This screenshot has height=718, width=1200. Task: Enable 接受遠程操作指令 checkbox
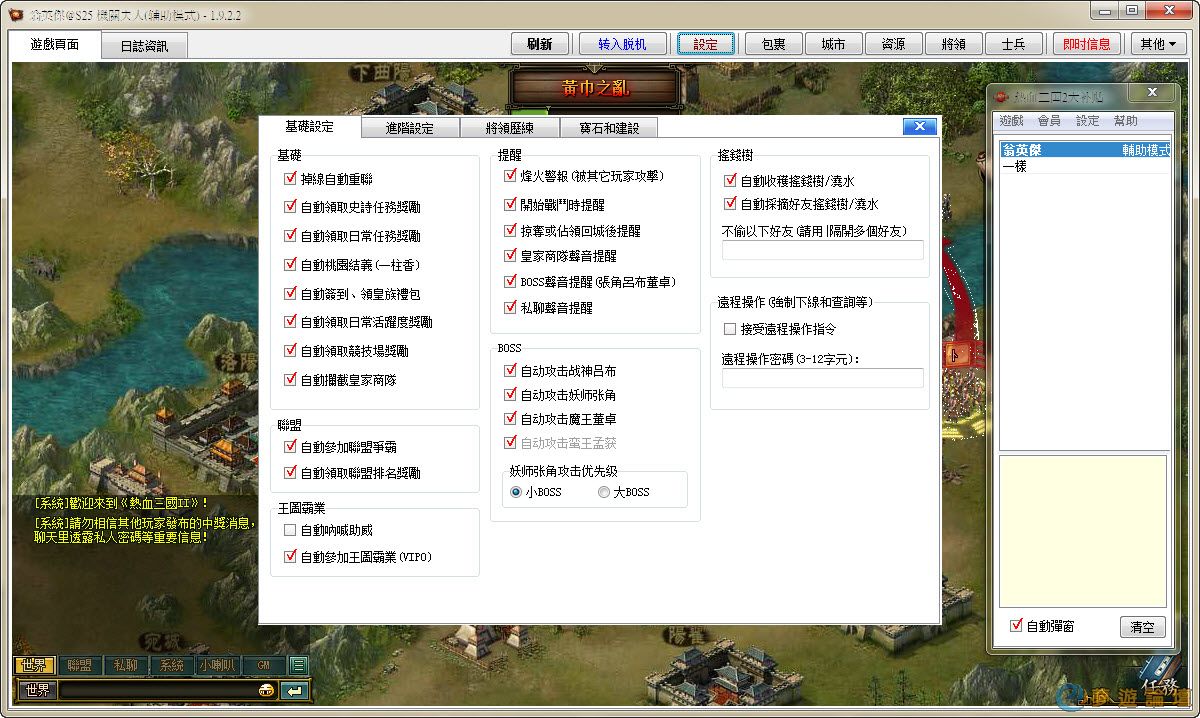point(730,329)
